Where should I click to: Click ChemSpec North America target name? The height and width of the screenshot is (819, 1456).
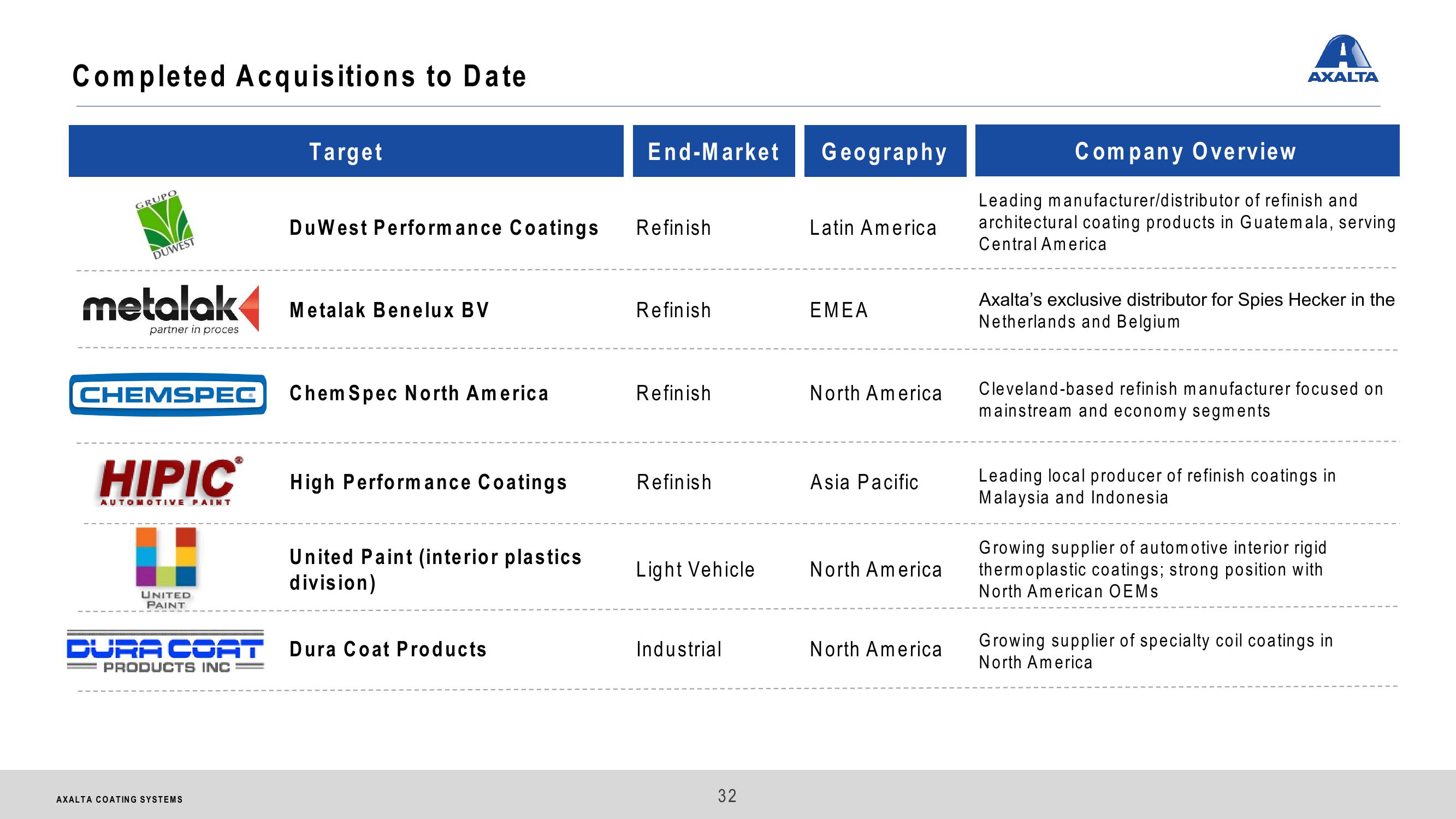click(419, 393)
